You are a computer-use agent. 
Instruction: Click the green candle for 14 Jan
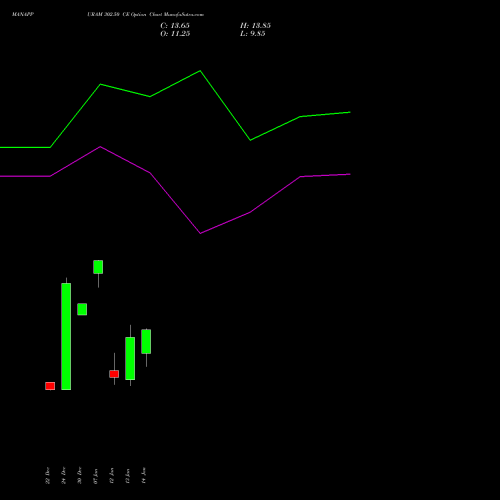(146, 342)
